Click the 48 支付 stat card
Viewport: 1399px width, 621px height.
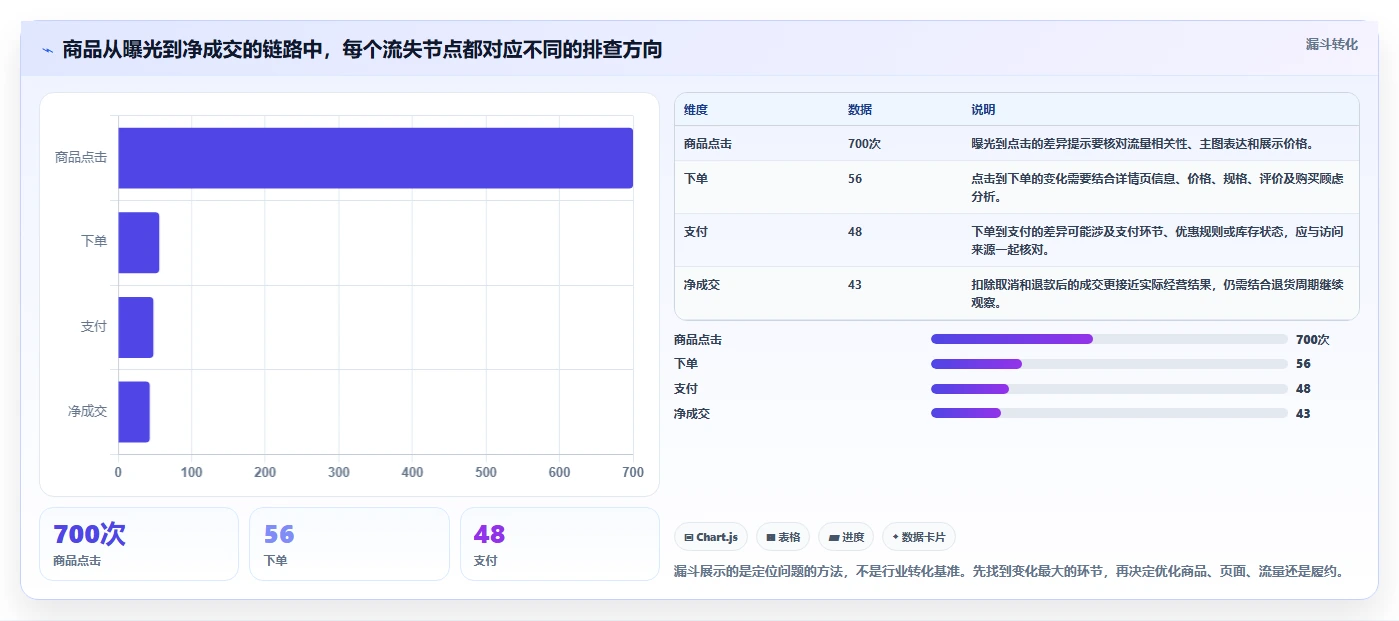[560, 544]
